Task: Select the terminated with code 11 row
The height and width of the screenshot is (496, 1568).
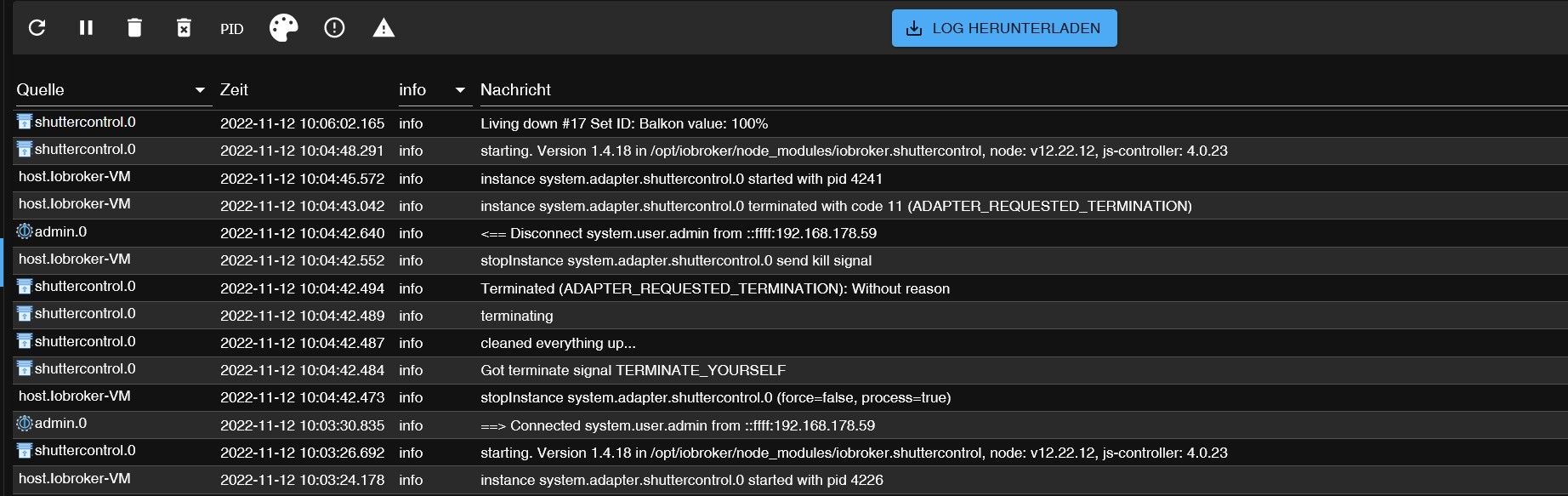Action: click(790, 206)
